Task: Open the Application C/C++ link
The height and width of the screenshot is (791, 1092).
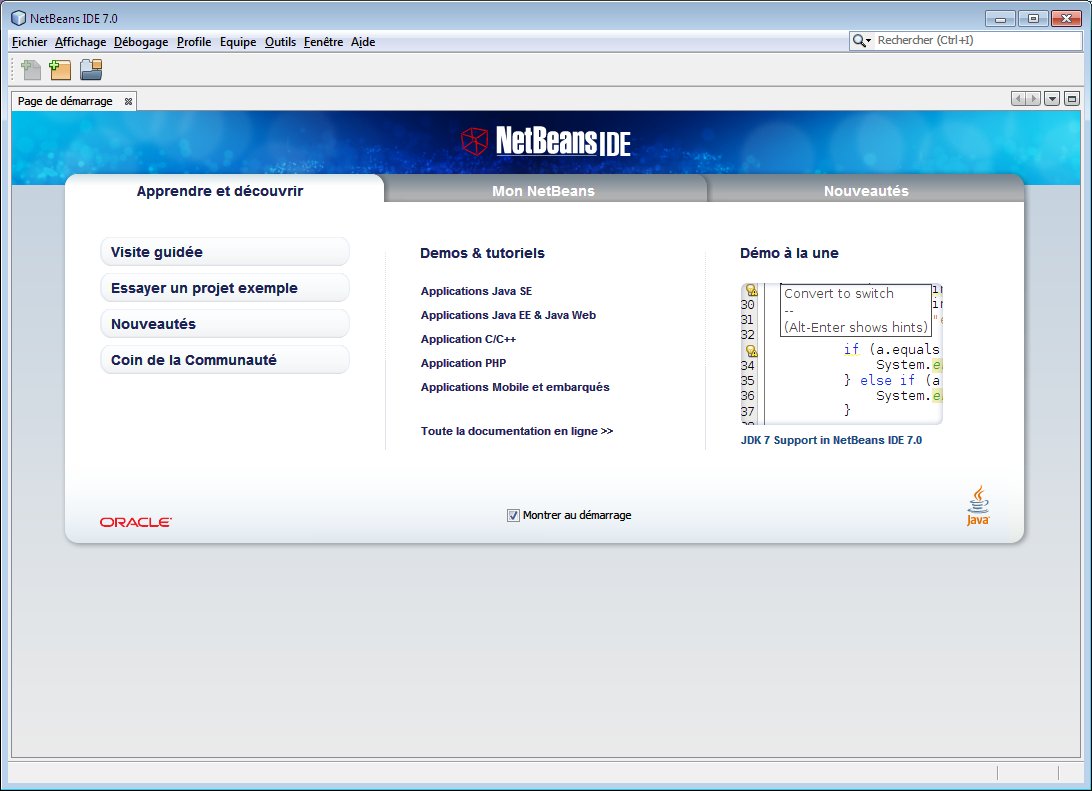Action: click(x=468, y=339)
